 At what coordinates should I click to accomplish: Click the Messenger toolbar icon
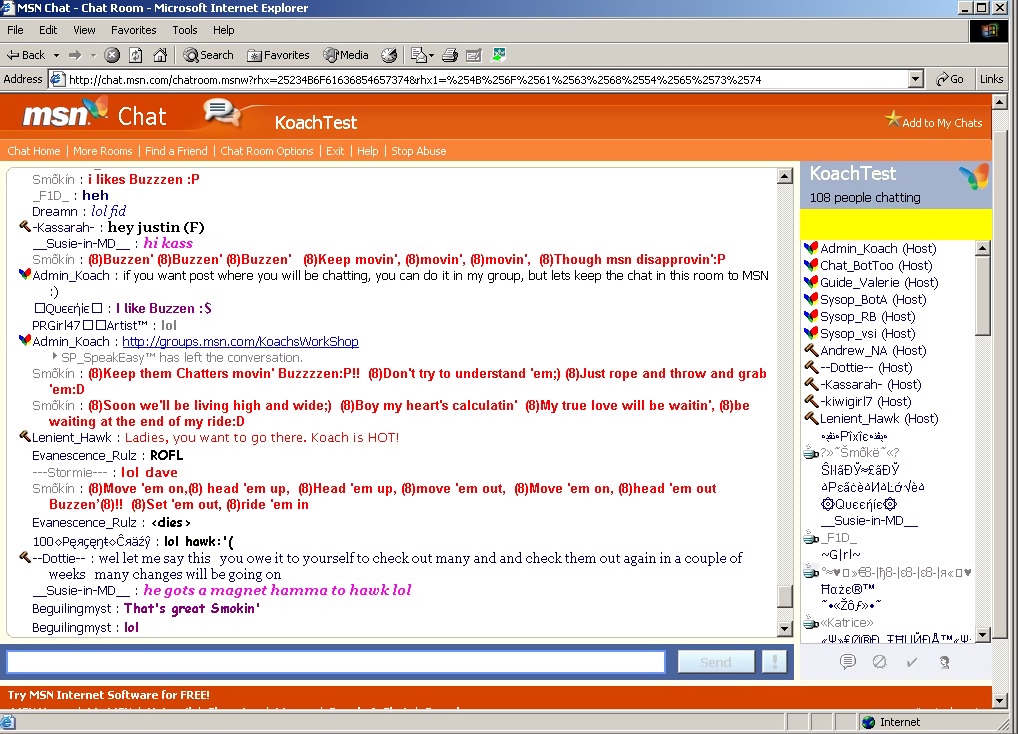[499, 55]
